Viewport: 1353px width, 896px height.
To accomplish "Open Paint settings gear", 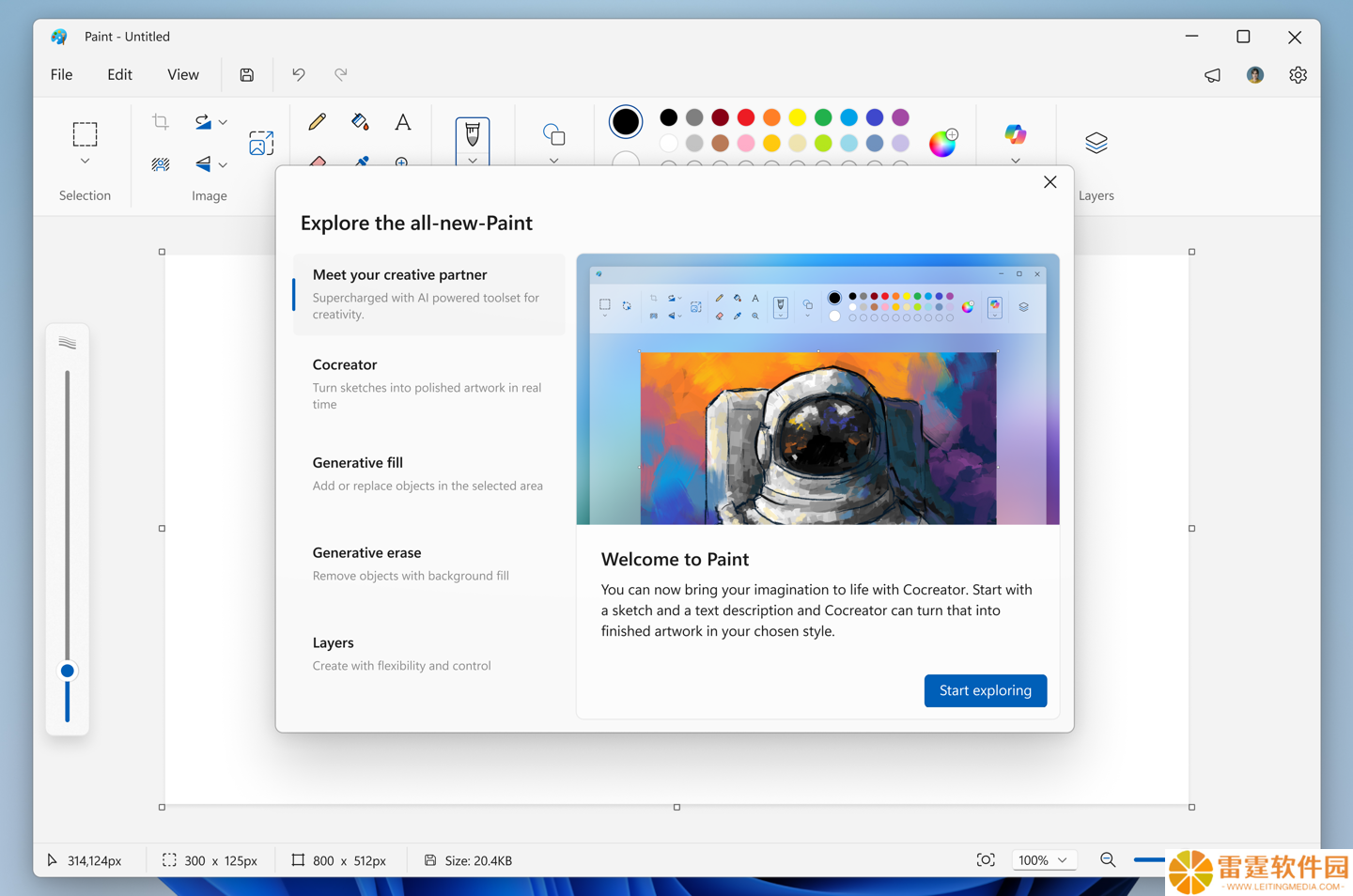I will 1298,75.
